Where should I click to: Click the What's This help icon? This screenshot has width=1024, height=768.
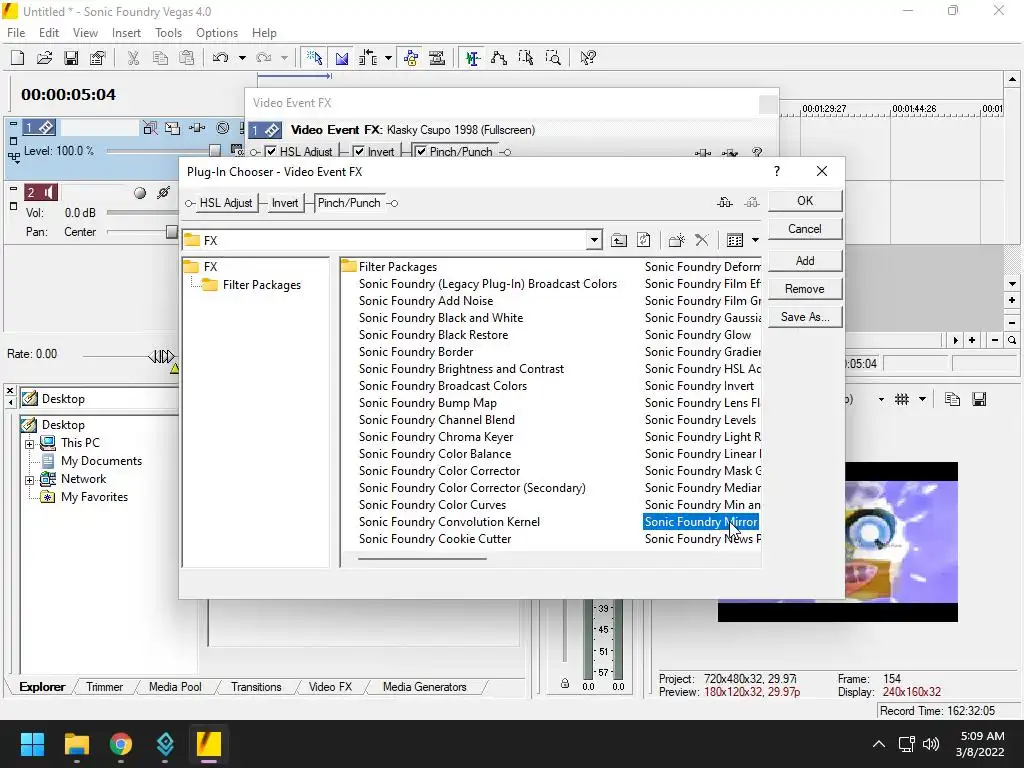click(x=588, y=58)
